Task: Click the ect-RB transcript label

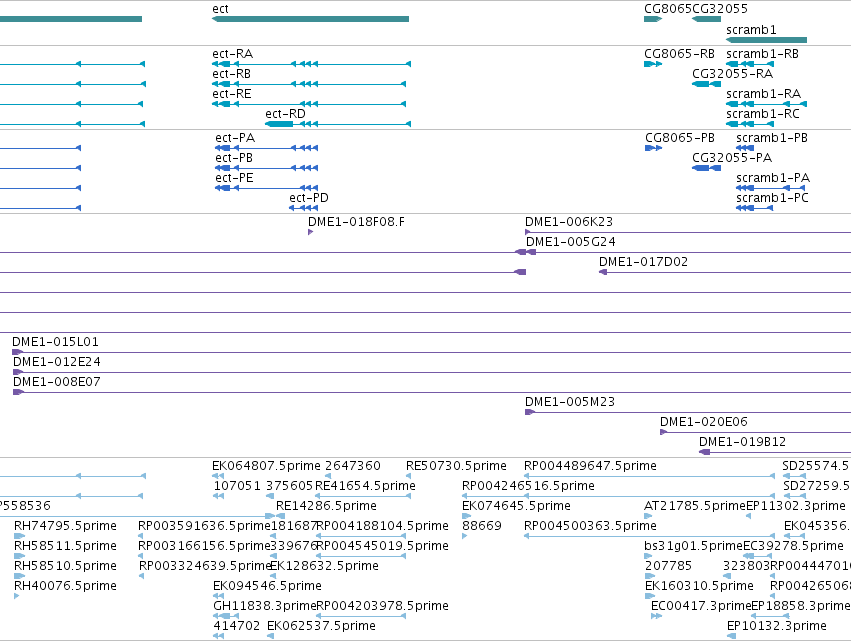Action: point(231,74)
